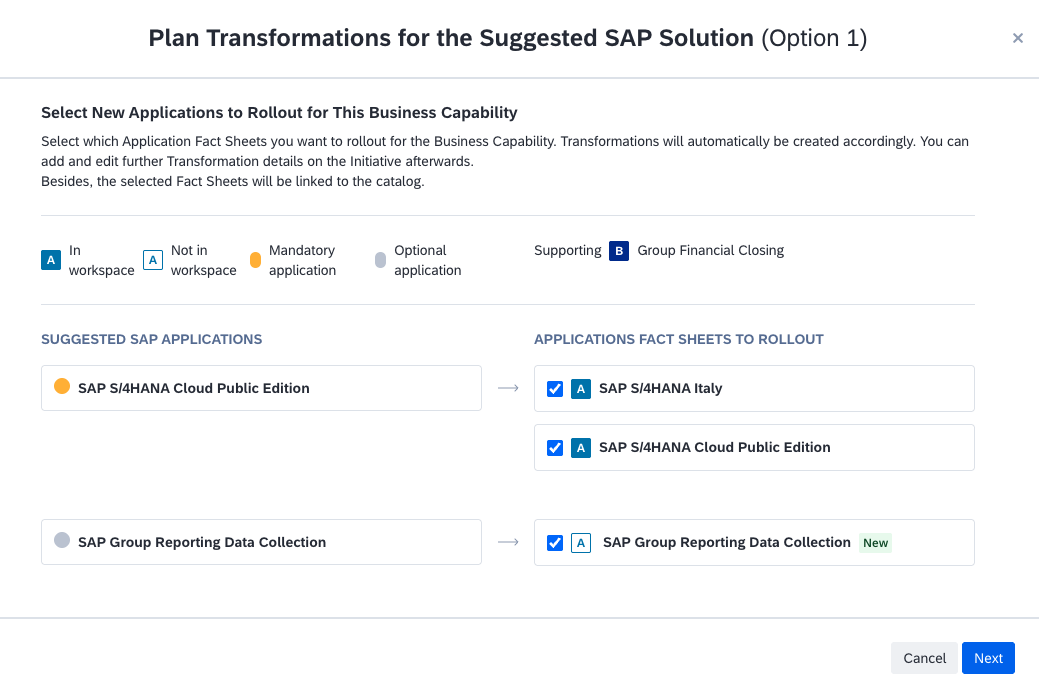Click outlined A icon on Group Reporting fact sheet
1039x690 pixels.
click(581, 543)
